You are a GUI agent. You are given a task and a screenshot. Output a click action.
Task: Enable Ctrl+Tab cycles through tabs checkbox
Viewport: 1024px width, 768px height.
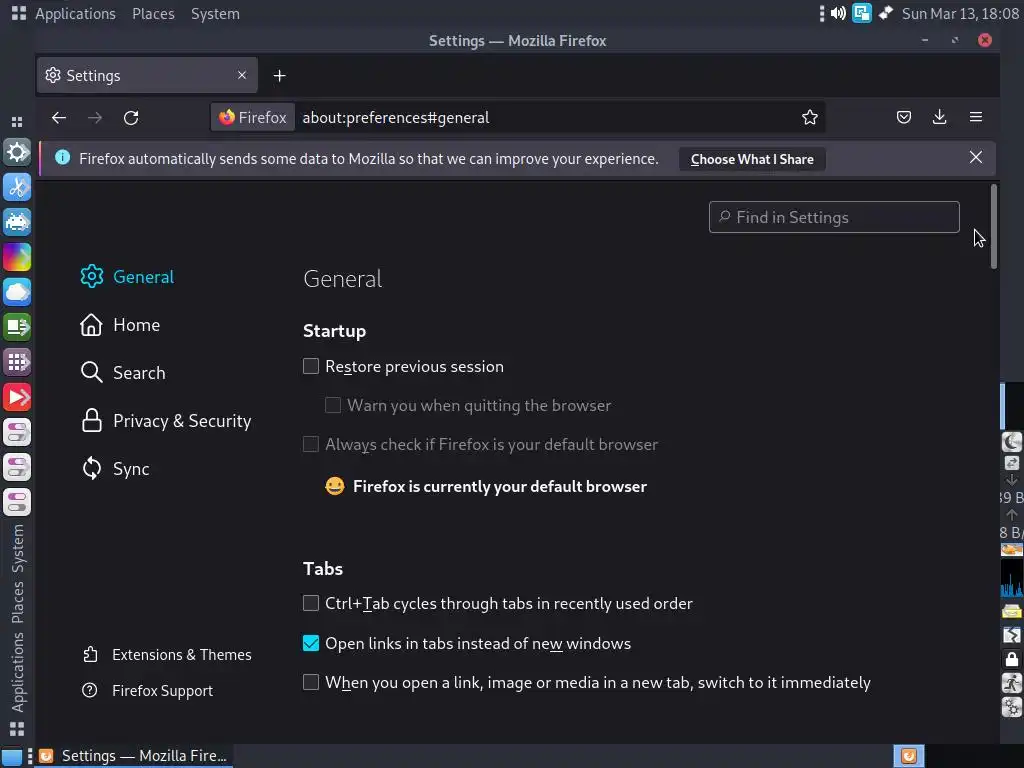point(311,603)
